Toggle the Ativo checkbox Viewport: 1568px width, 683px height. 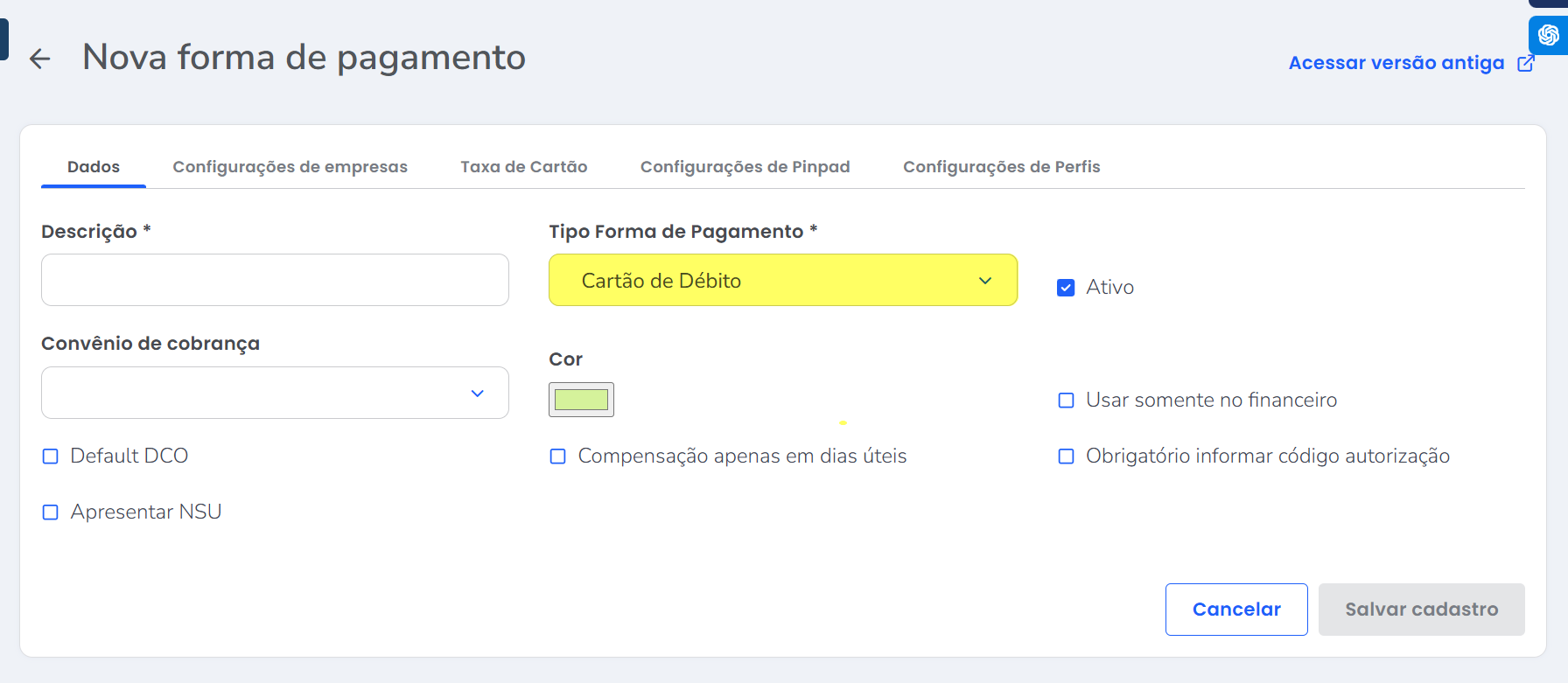[1066, 288]
